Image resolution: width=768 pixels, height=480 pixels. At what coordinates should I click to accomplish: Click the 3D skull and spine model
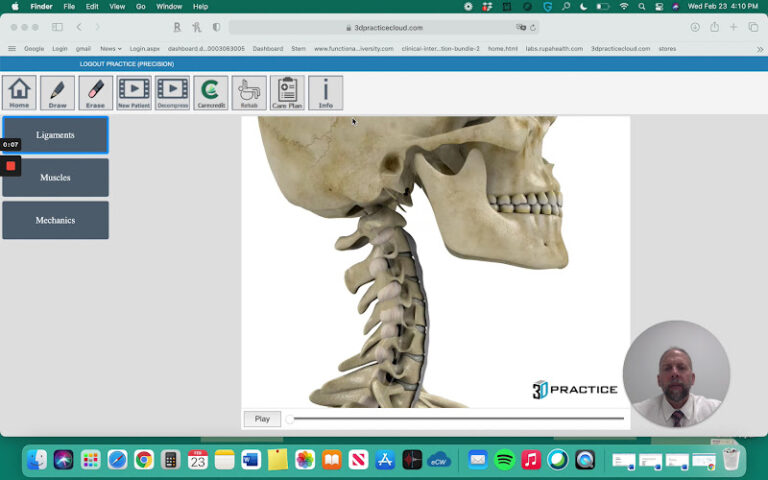[435, 262]
